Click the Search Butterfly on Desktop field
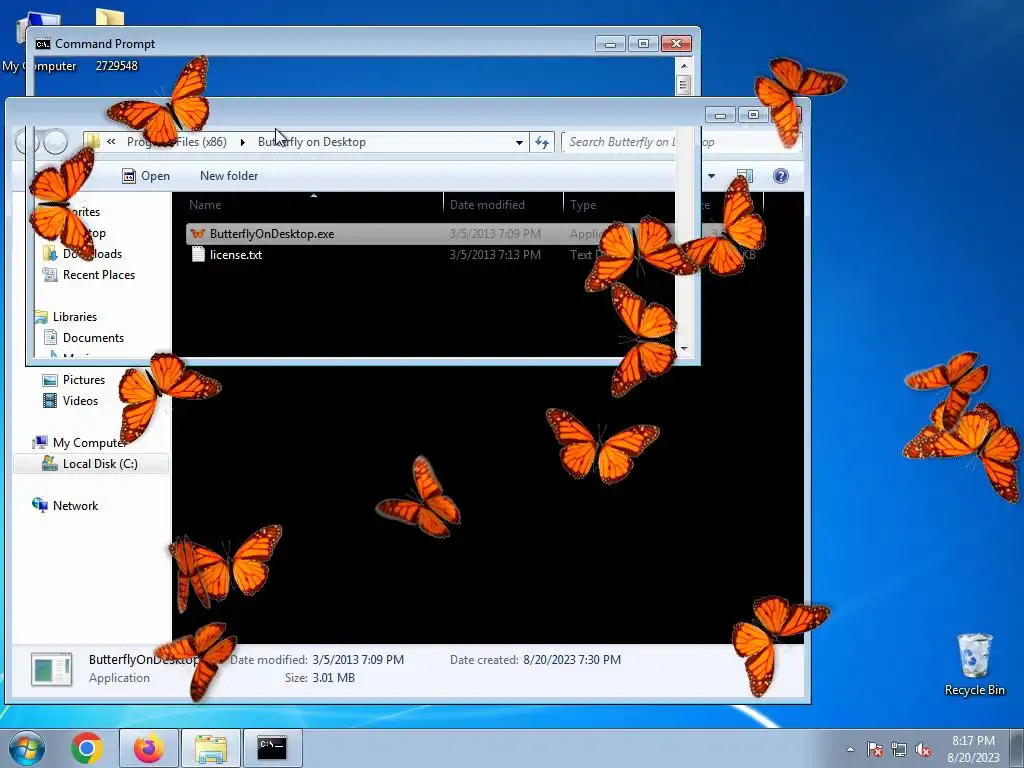 (x=680, y=142)
